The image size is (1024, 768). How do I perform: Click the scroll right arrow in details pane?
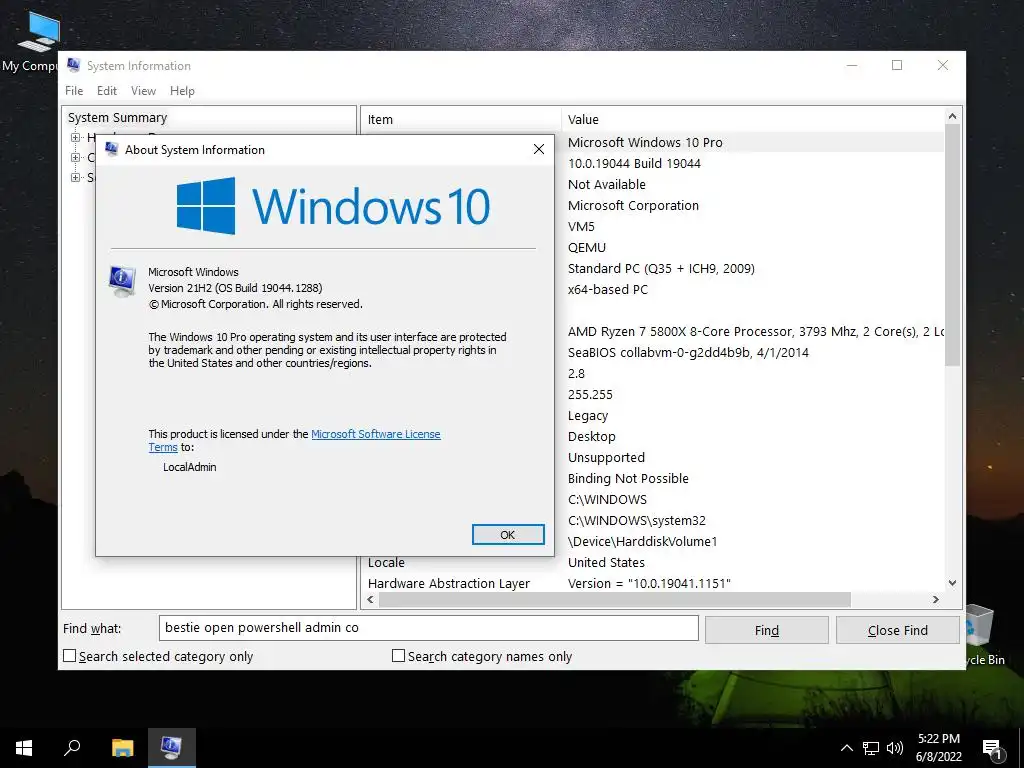936,599
